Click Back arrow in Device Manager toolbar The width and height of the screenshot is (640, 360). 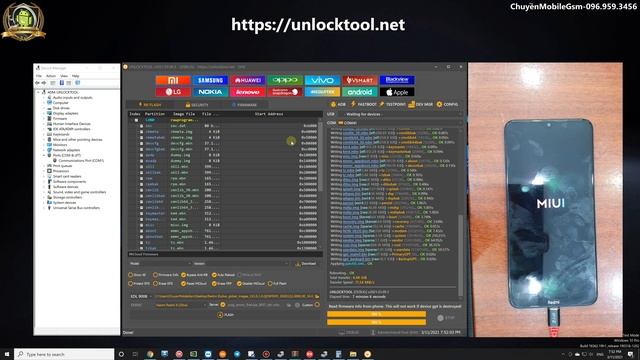coord(37,82)
